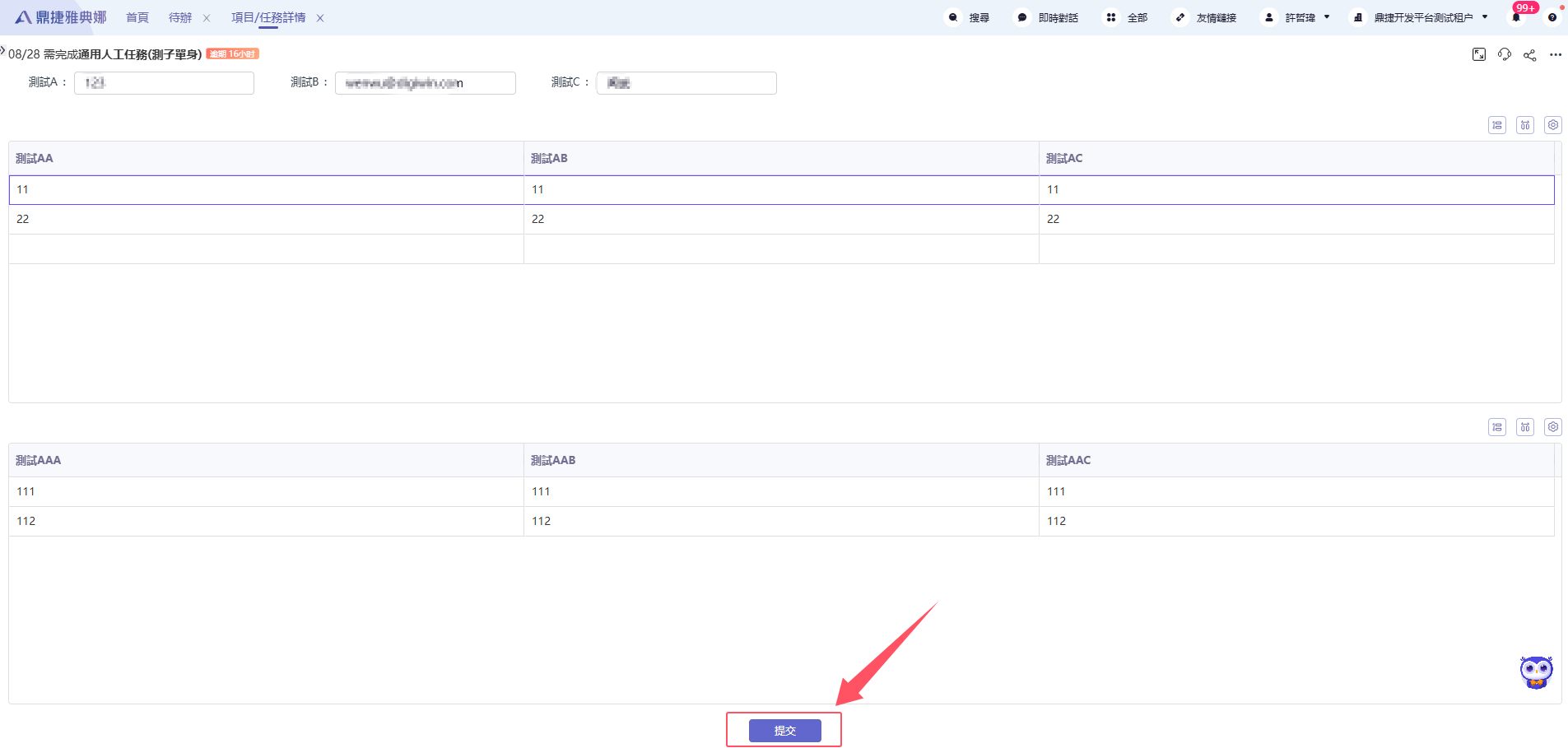Select the 項目/任務詳情 tab
This screenshot has width=1568, height=748.
(268, 17)
